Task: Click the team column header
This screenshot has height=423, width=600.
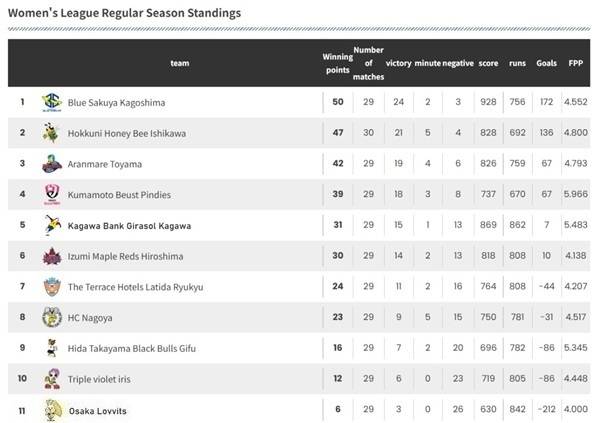Action: tap(180, 63)
